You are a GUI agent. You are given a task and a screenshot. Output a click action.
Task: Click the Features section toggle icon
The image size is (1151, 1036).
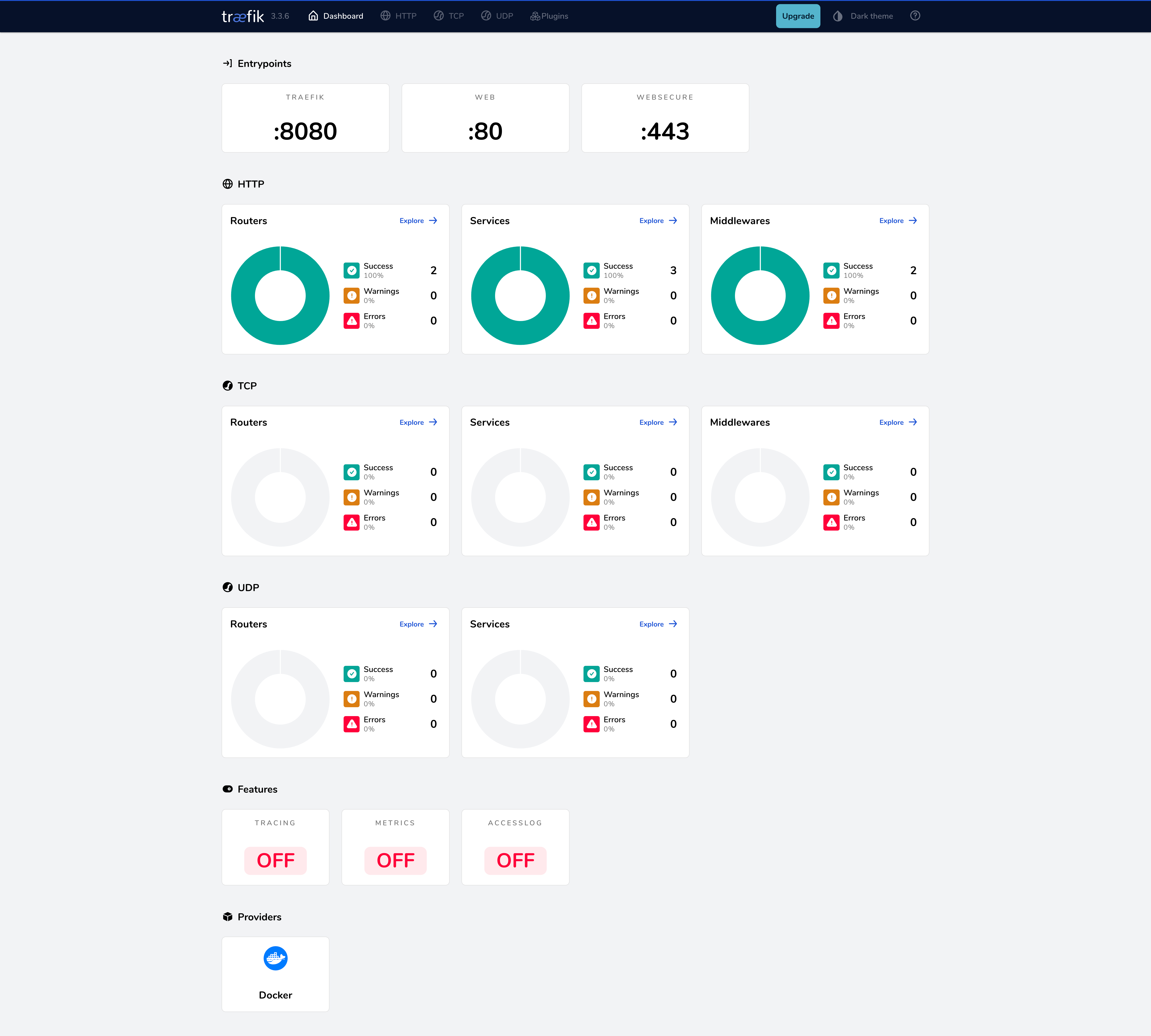[x=228, y=789]
